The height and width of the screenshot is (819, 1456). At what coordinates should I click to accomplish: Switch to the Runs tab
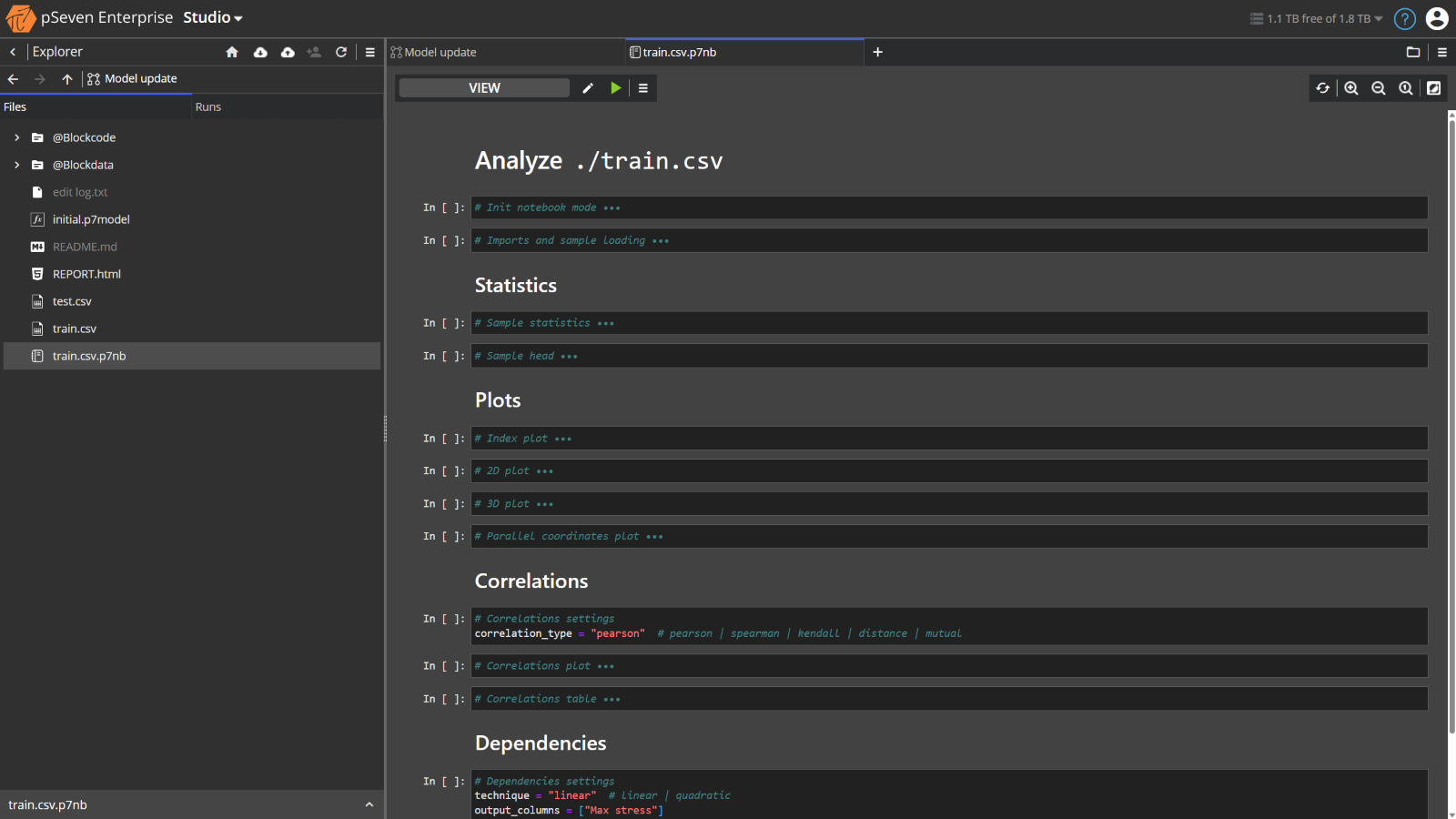coord(207,106)
